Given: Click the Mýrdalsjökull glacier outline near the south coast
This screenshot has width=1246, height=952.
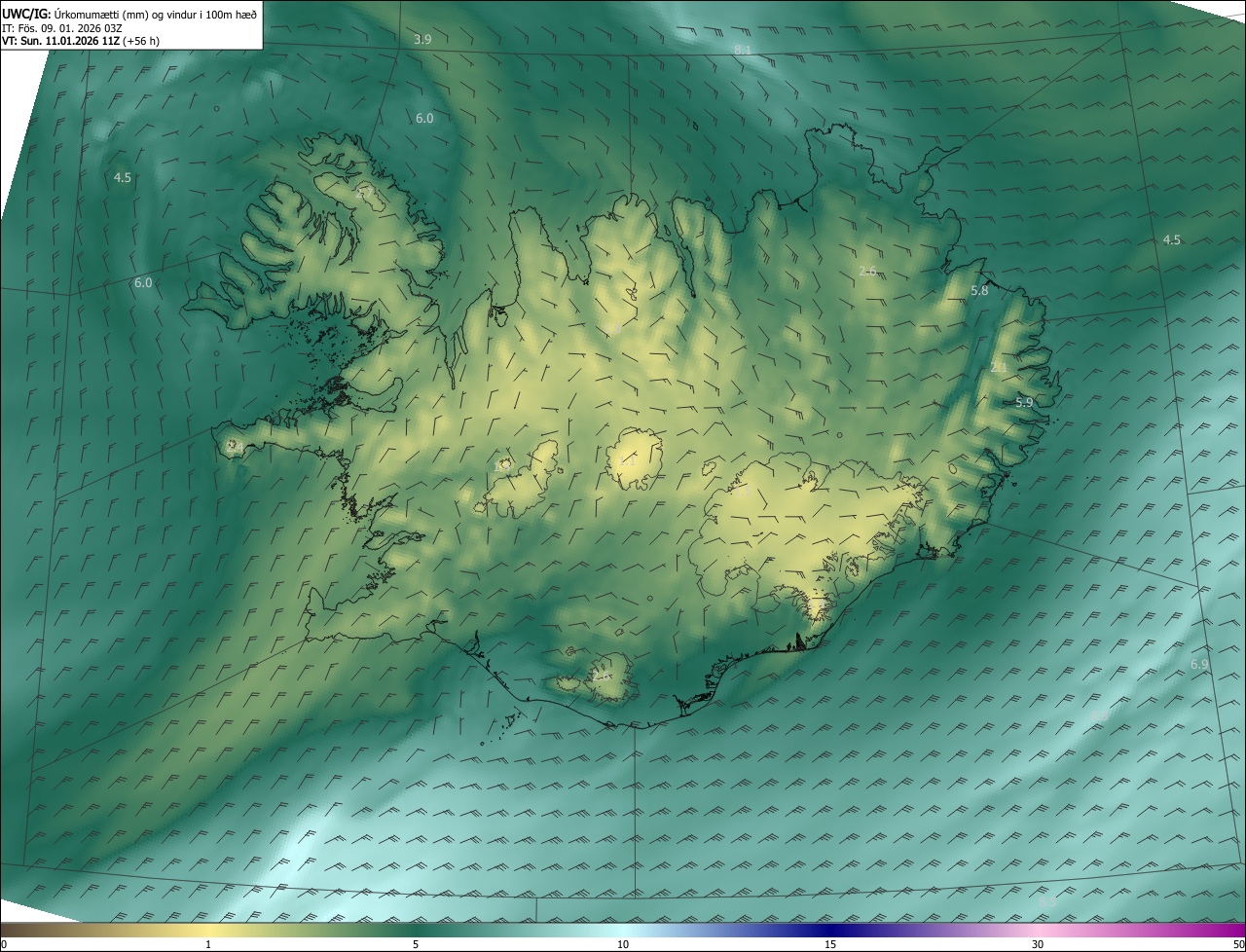Looking at the screenshot, I should click(x=610, y=677).
